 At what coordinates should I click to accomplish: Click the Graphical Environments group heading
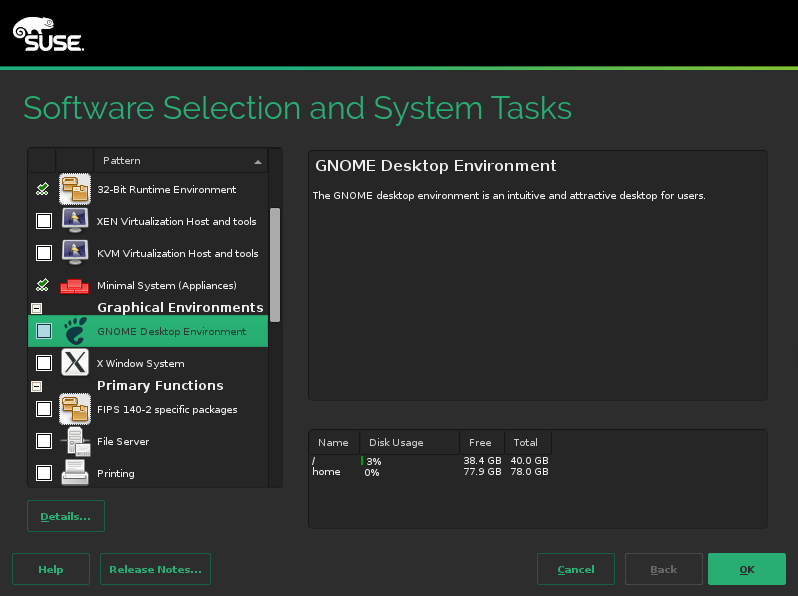click(x=180, y=307)
